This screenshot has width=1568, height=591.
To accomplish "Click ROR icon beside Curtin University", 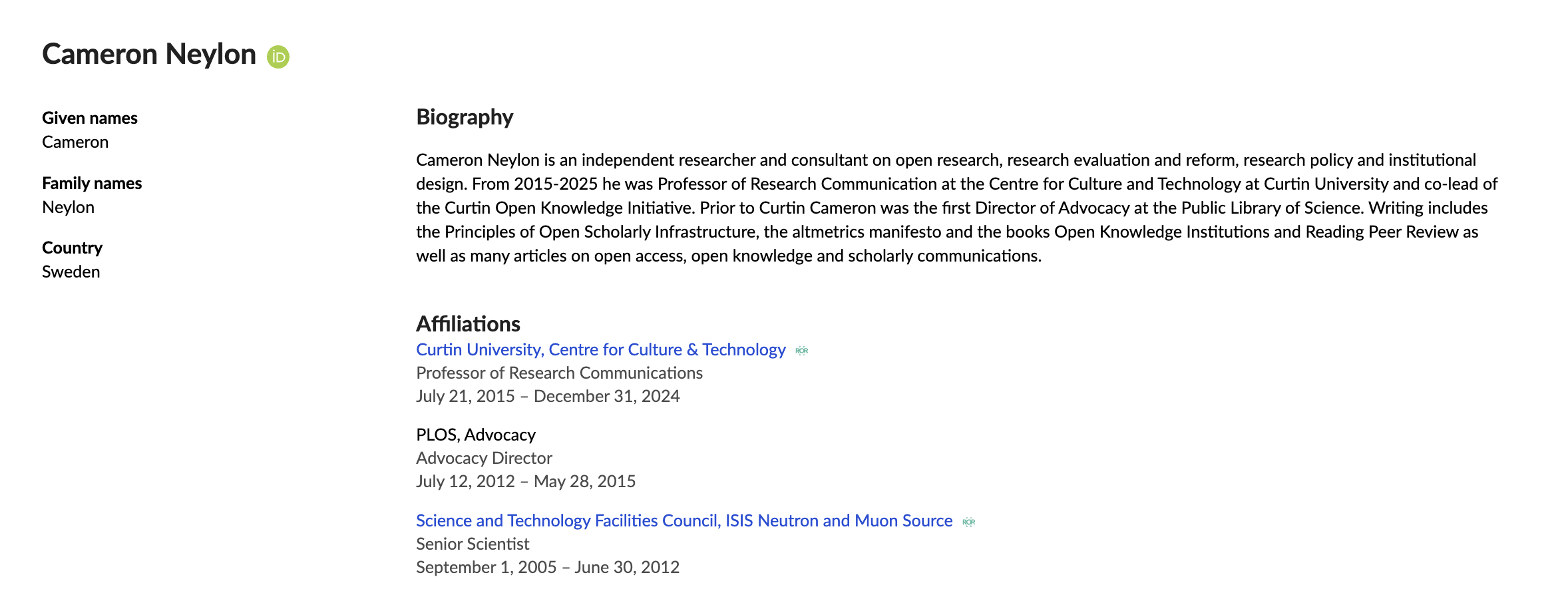I will (x=802, y=351).
